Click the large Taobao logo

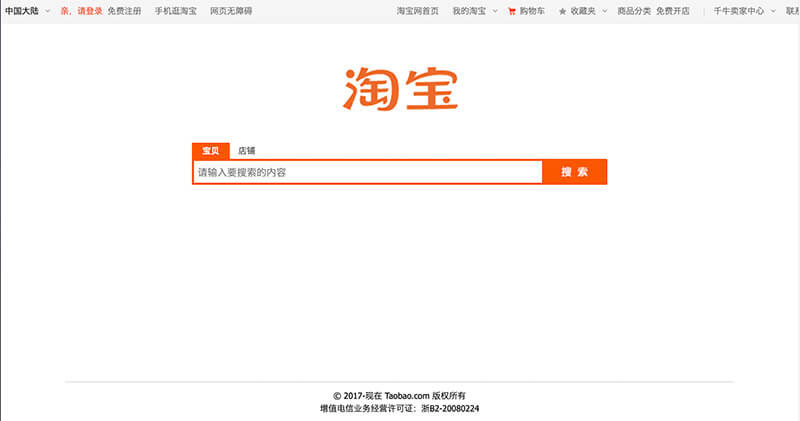point(400,89)
